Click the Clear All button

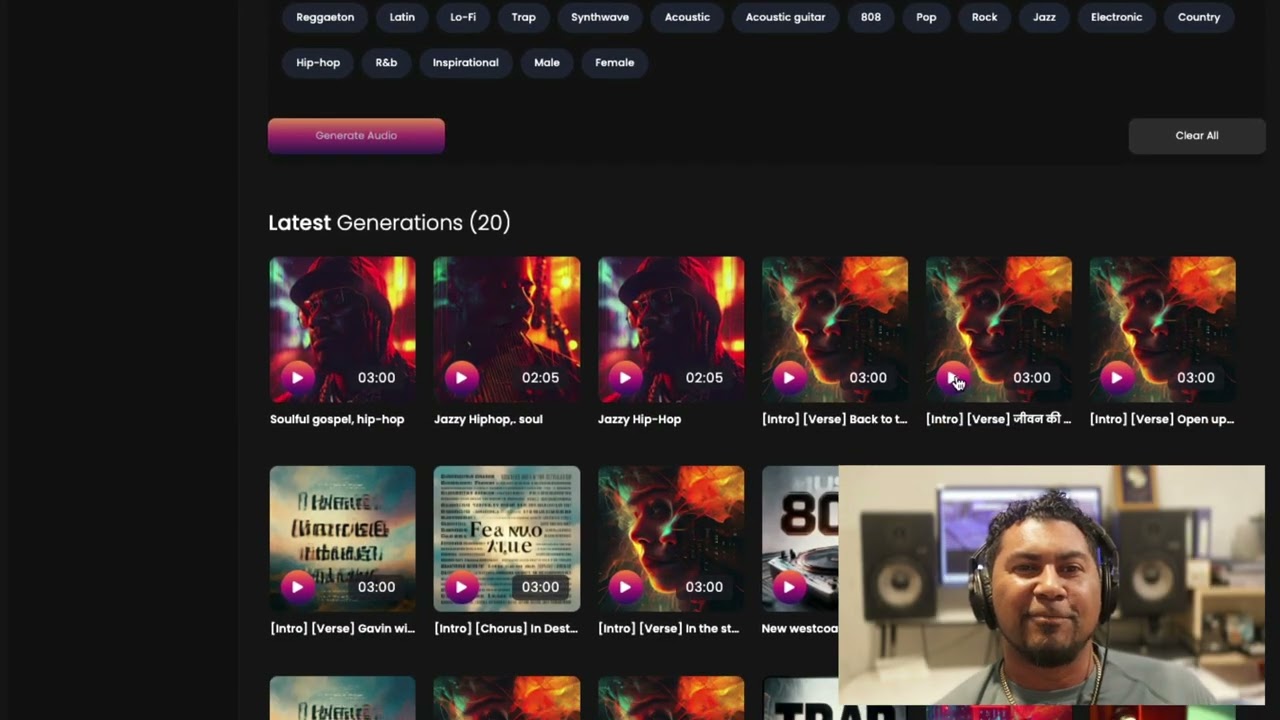pos(1197,136)
